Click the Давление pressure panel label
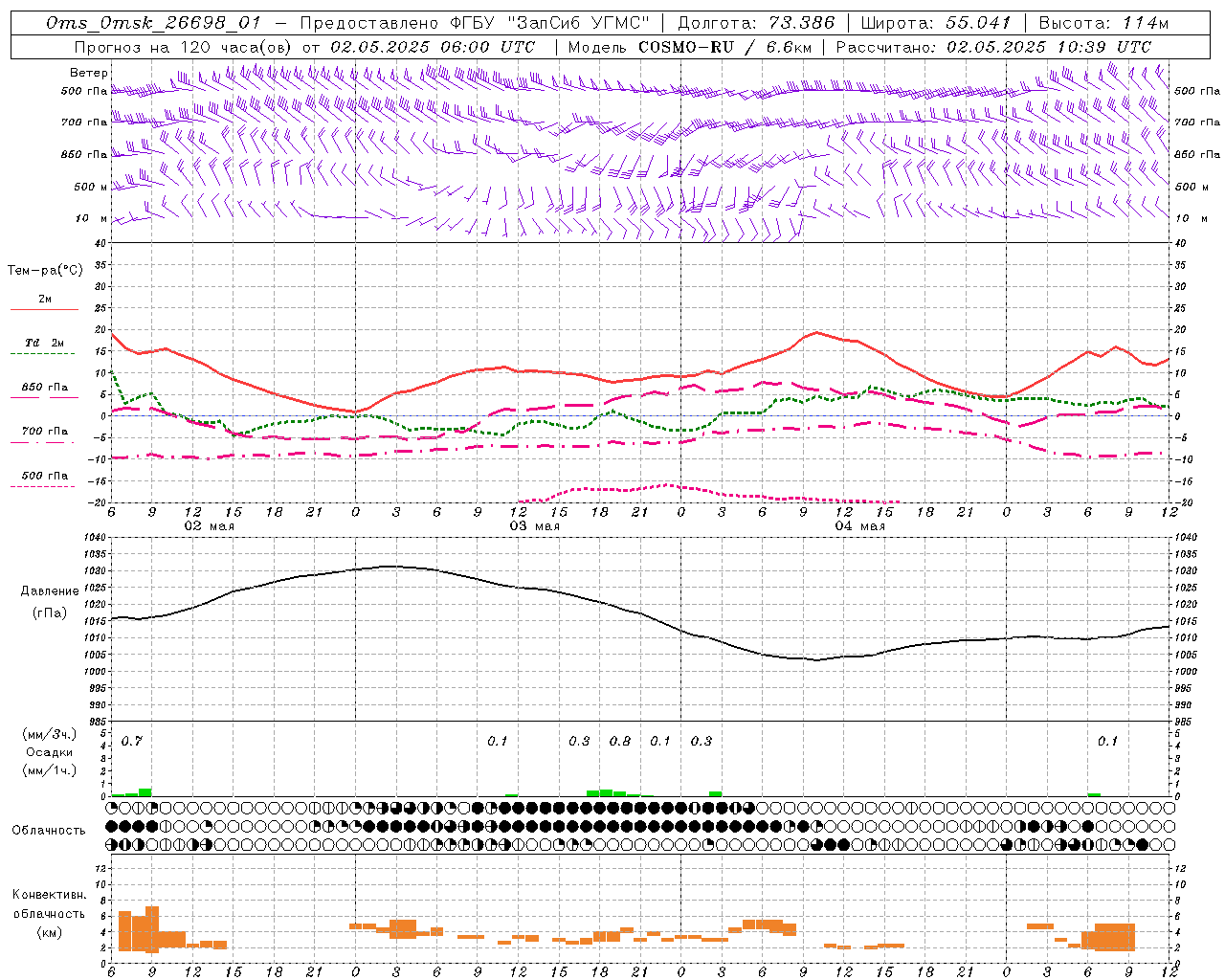The height and width of the screenshot is (980, 1225). [x=50, y=591]
